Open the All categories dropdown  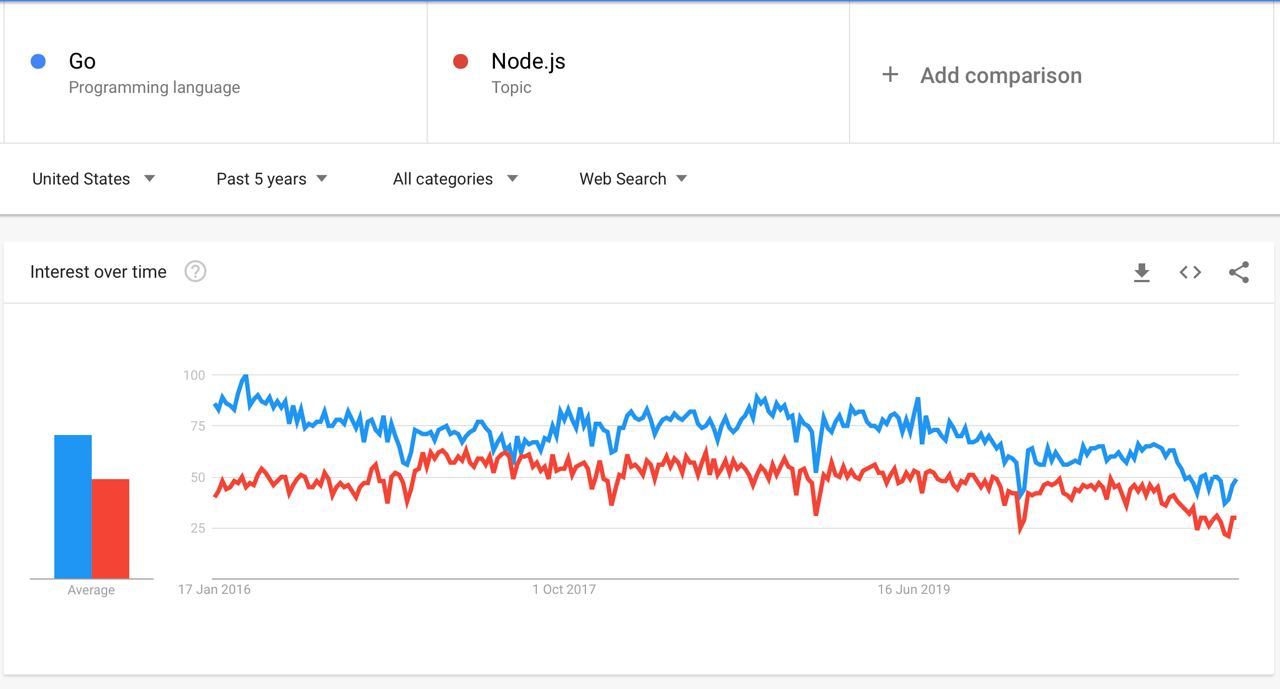tap(455, 179)
